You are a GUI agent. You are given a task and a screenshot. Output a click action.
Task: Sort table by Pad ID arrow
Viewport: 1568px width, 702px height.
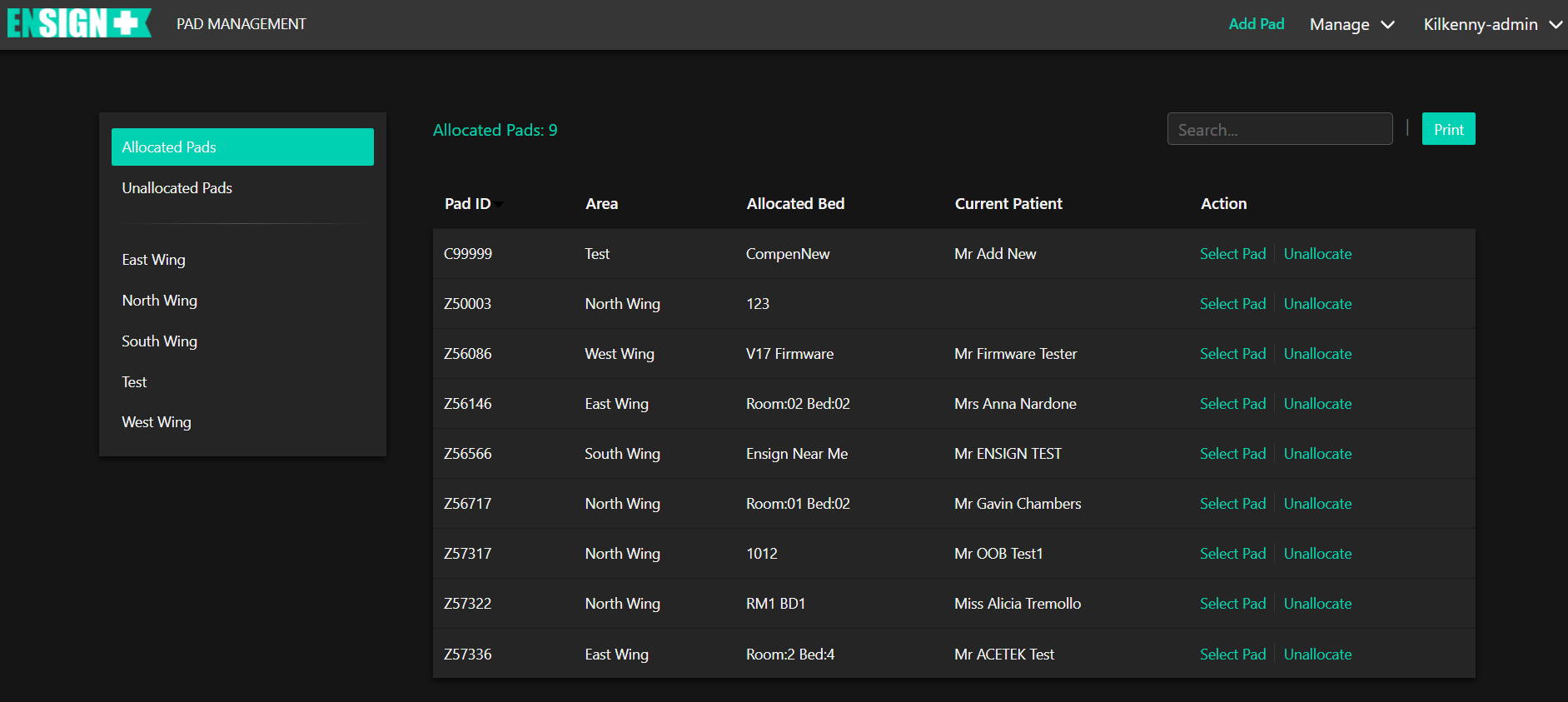point(499,205)
